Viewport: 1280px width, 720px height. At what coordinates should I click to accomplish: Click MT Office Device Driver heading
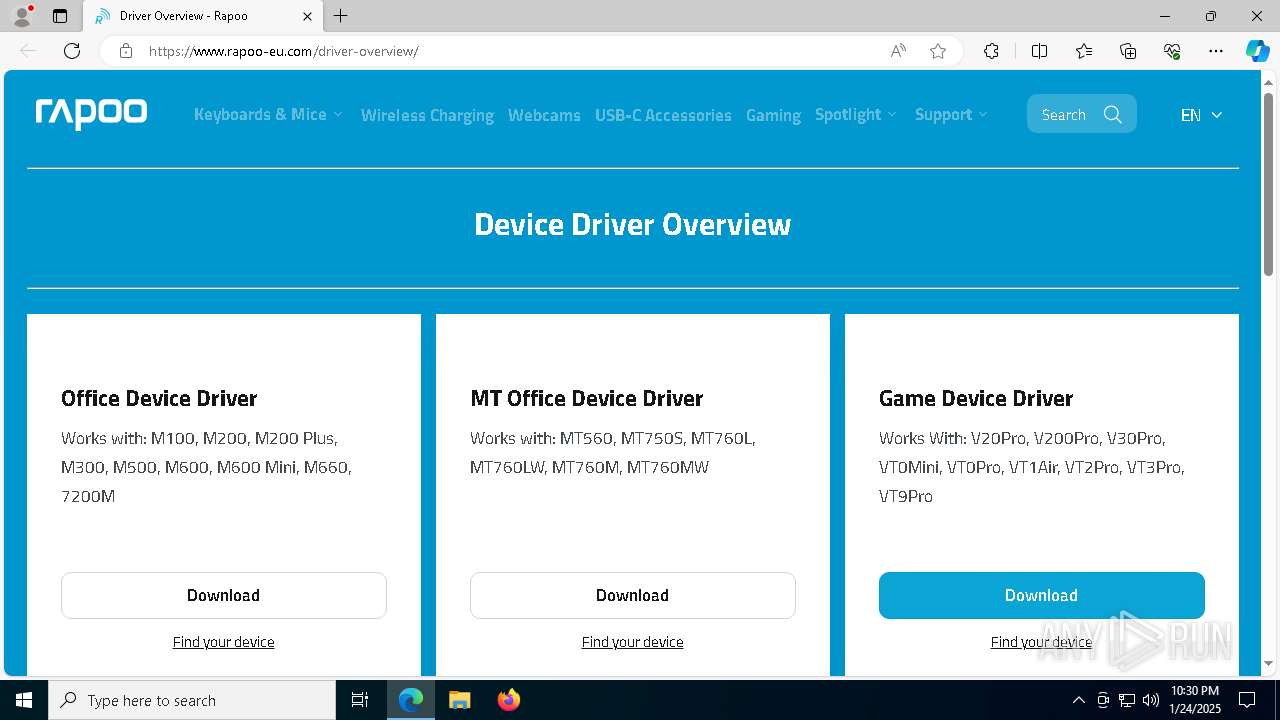[587, 398]
